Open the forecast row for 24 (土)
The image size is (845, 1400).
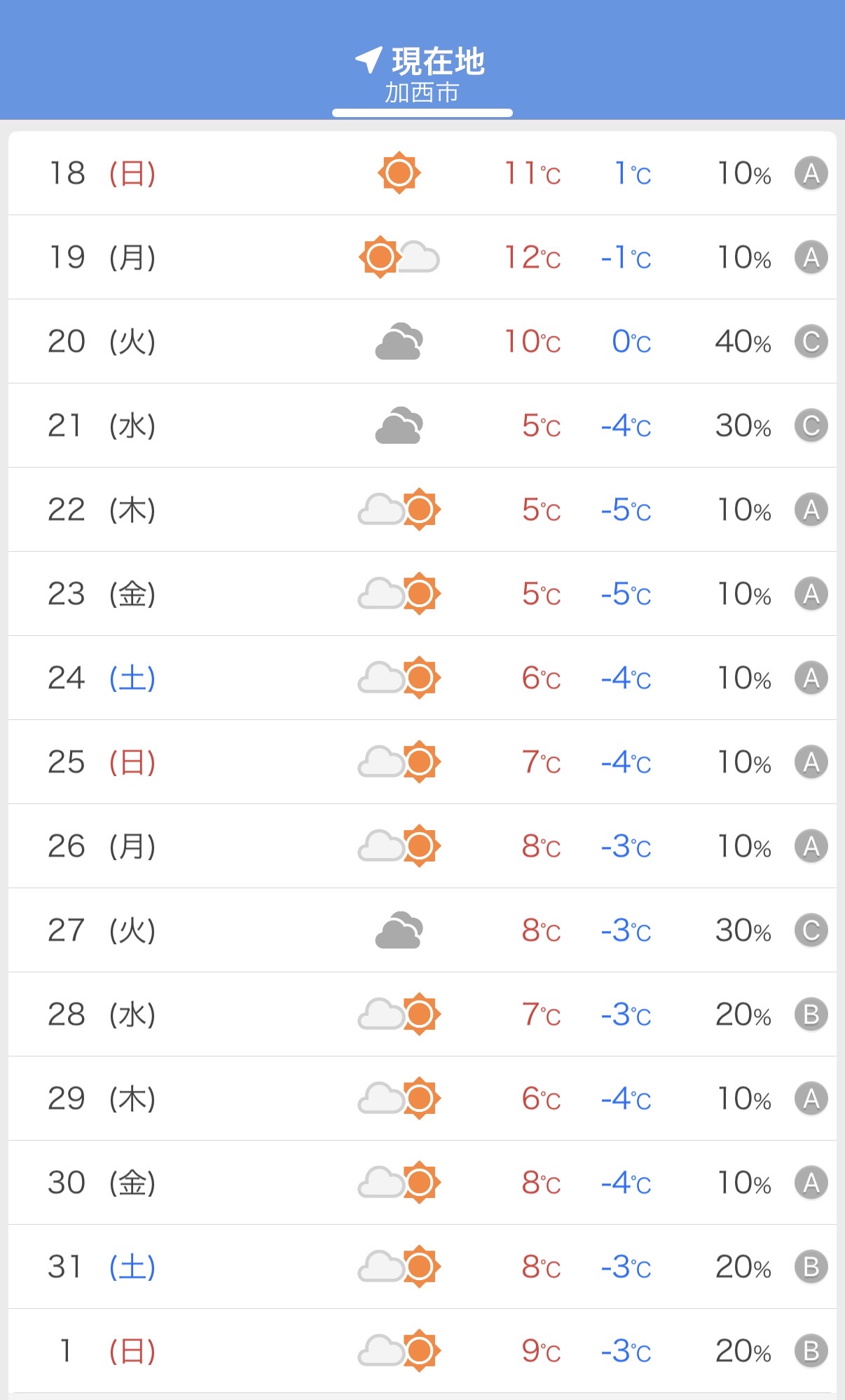pos(422,678)
